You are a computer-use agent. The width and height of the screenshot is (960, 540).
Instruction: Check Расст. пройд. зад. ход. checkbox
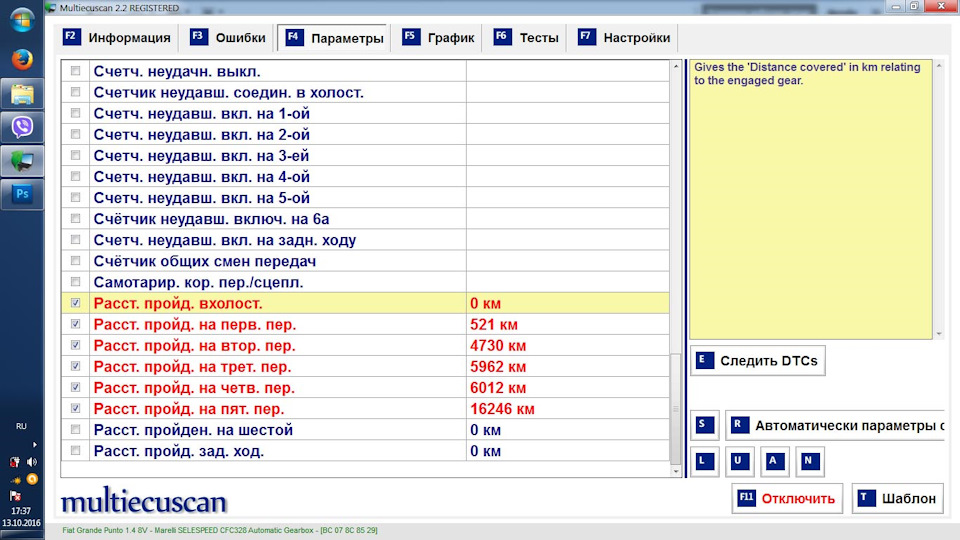point(75,451)
